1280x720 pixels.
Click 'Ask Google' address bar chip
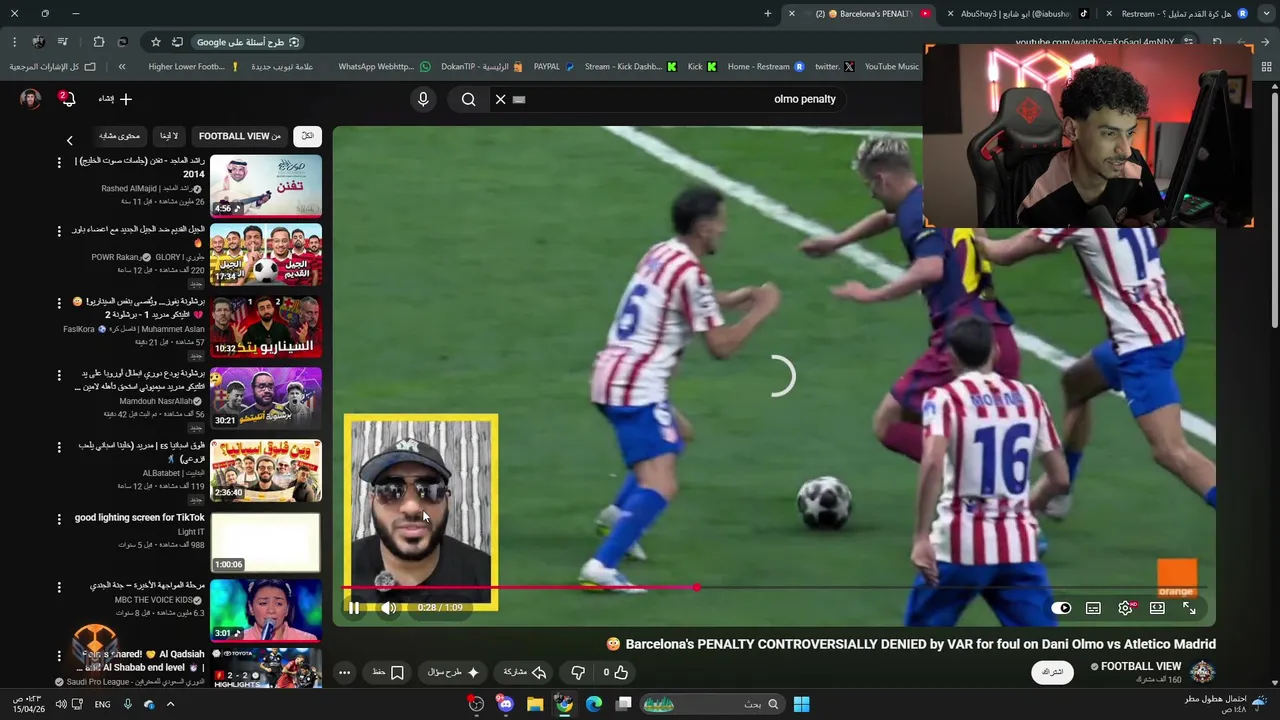click(x=247, y=42)
